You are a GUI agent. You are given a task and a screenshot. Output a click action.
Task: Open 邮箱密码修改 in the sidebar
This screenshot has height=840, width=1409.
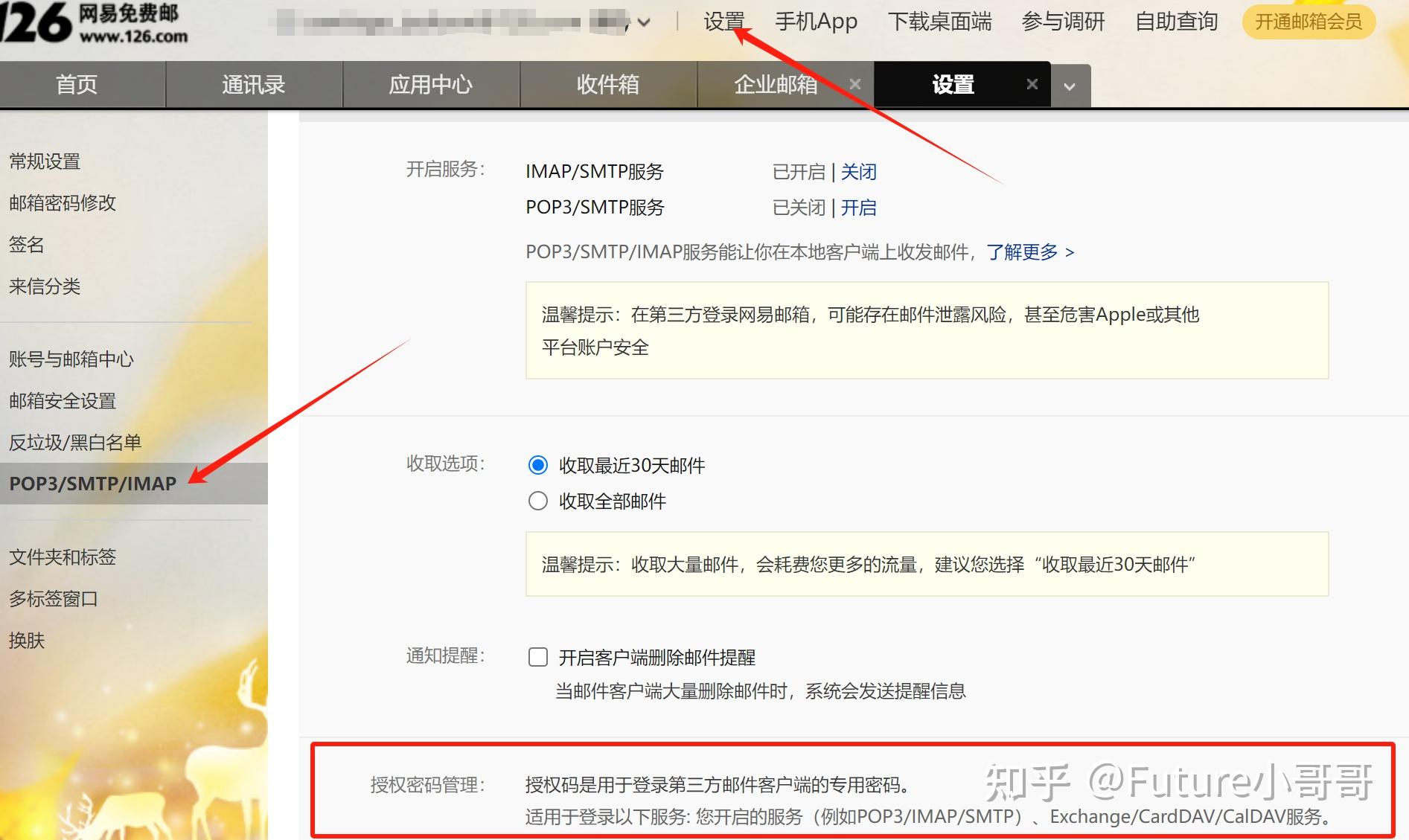click(62, 203)
